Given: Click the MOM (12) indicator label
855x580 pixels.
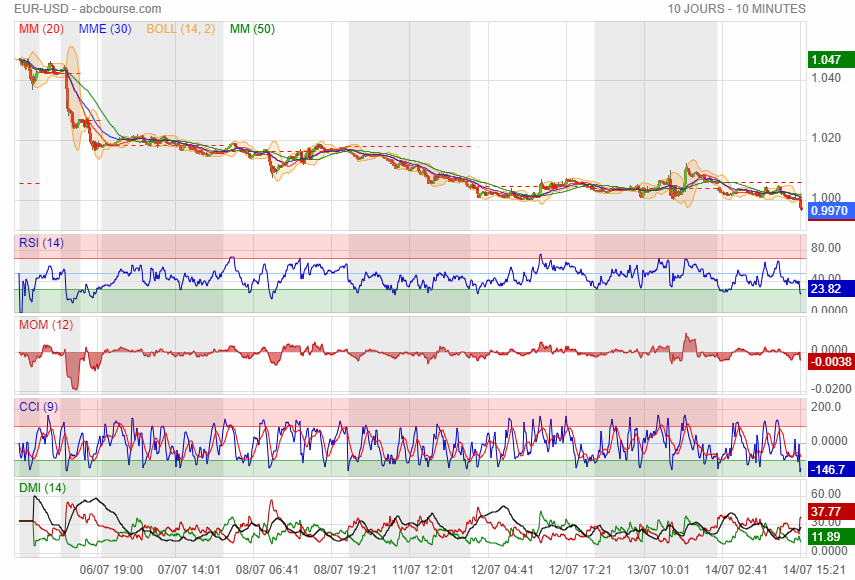Looking at the screenshot, I should point(46,325).
